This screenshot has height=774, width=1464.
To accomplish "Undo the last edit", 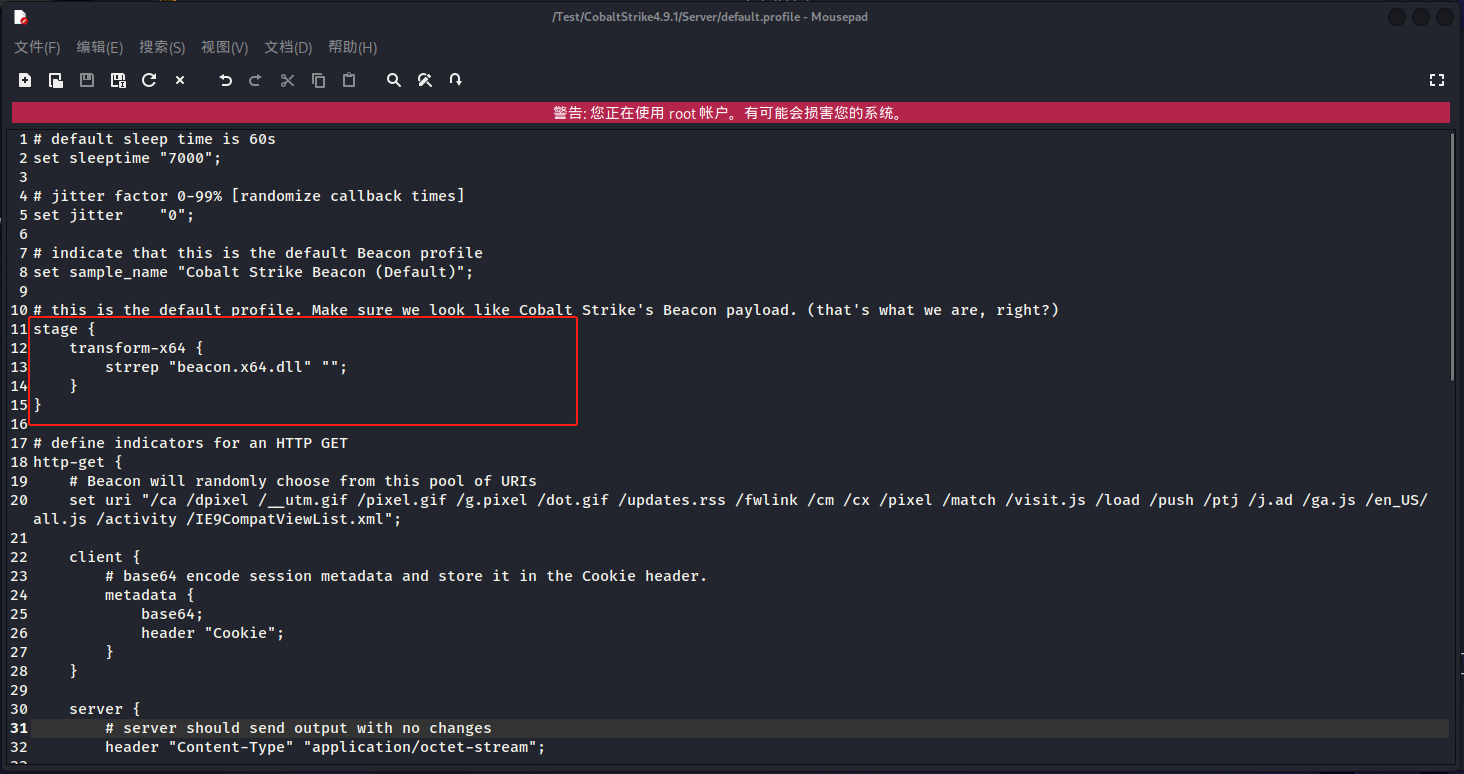I will [x=225, y=80].
